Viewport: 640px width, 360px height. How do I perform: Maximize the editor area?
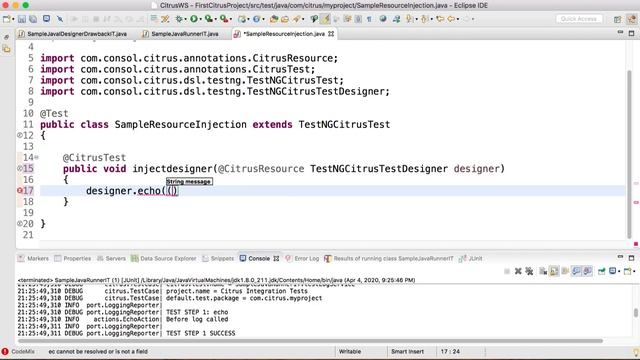click(631, 33)
